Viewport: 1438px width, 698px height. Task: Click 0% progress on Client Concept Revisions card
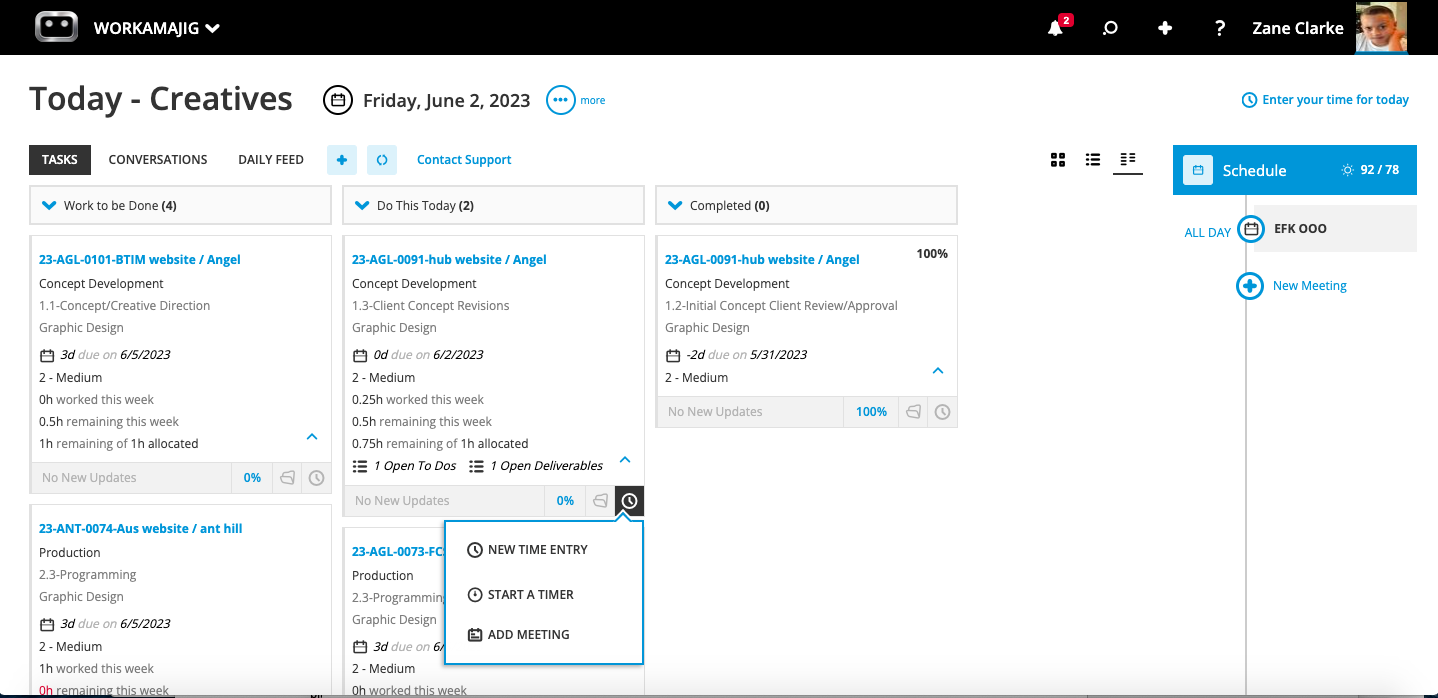click(566, 501)
